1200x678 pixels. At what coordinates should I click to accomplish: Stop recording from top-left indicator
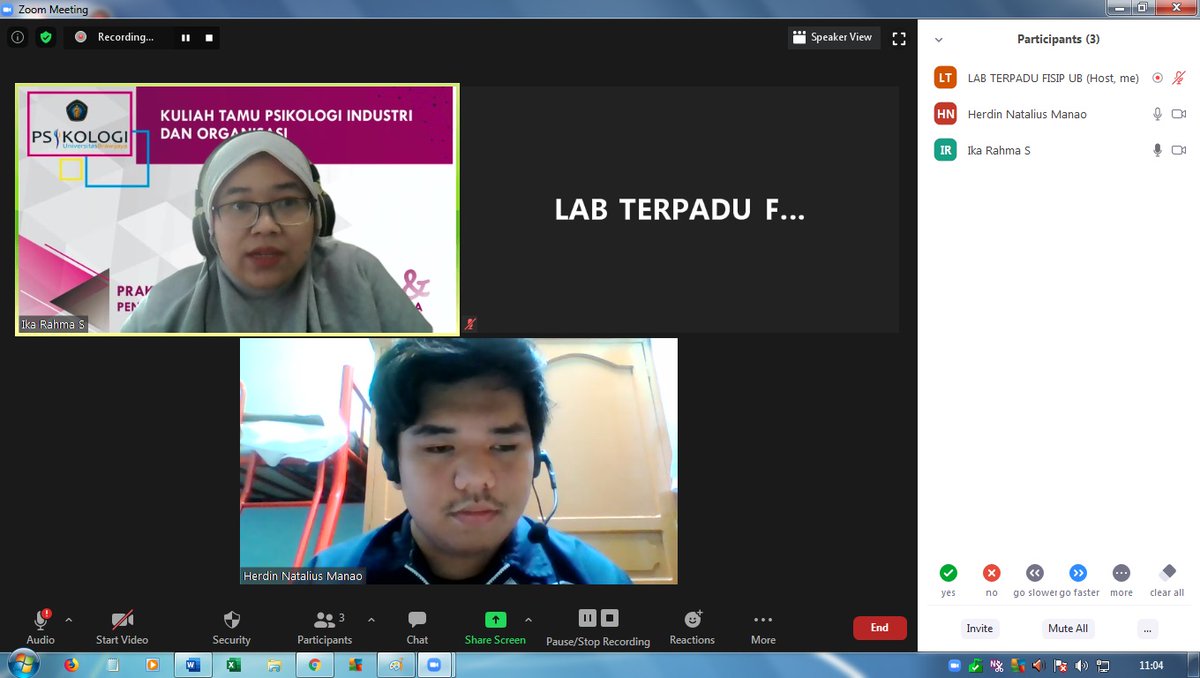(209, 37)
